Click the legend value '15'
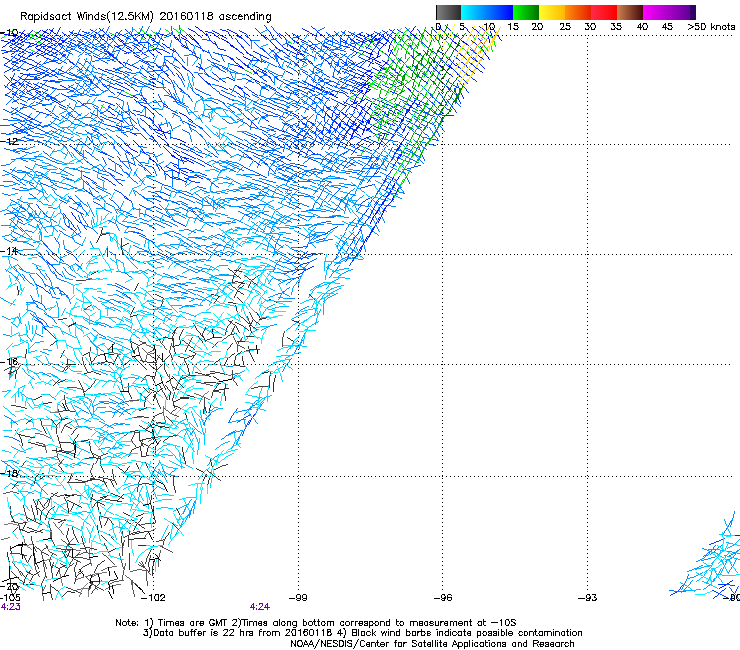The height and width of the screenshot is (650, 740). click(513, 27)
